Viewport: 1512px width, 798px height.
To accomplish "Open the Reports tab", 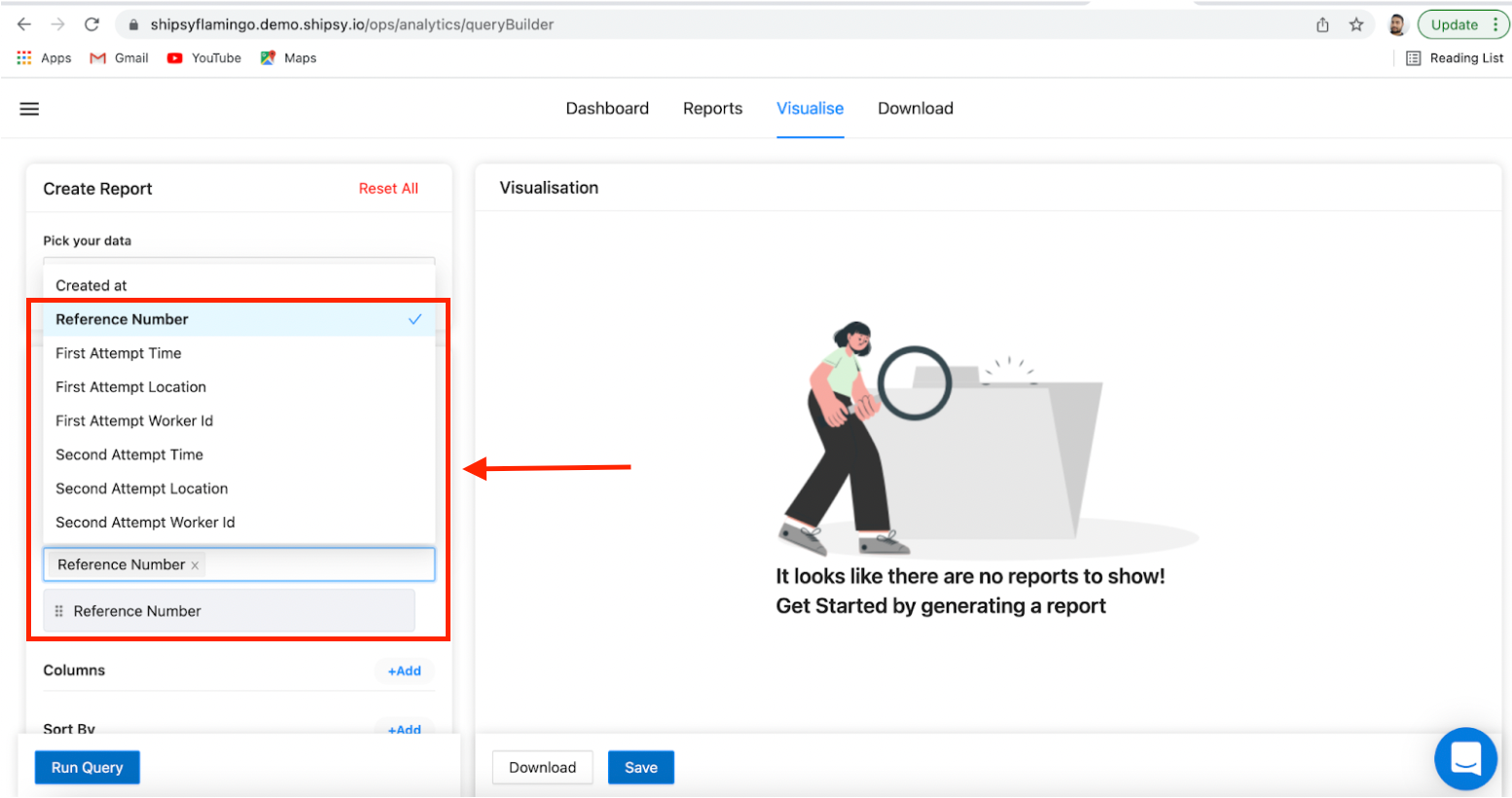I will [712, 109].
